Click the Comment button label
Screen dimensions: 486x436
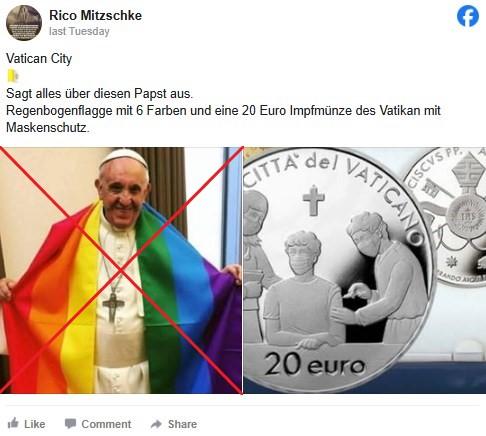(x=106, y=424)
